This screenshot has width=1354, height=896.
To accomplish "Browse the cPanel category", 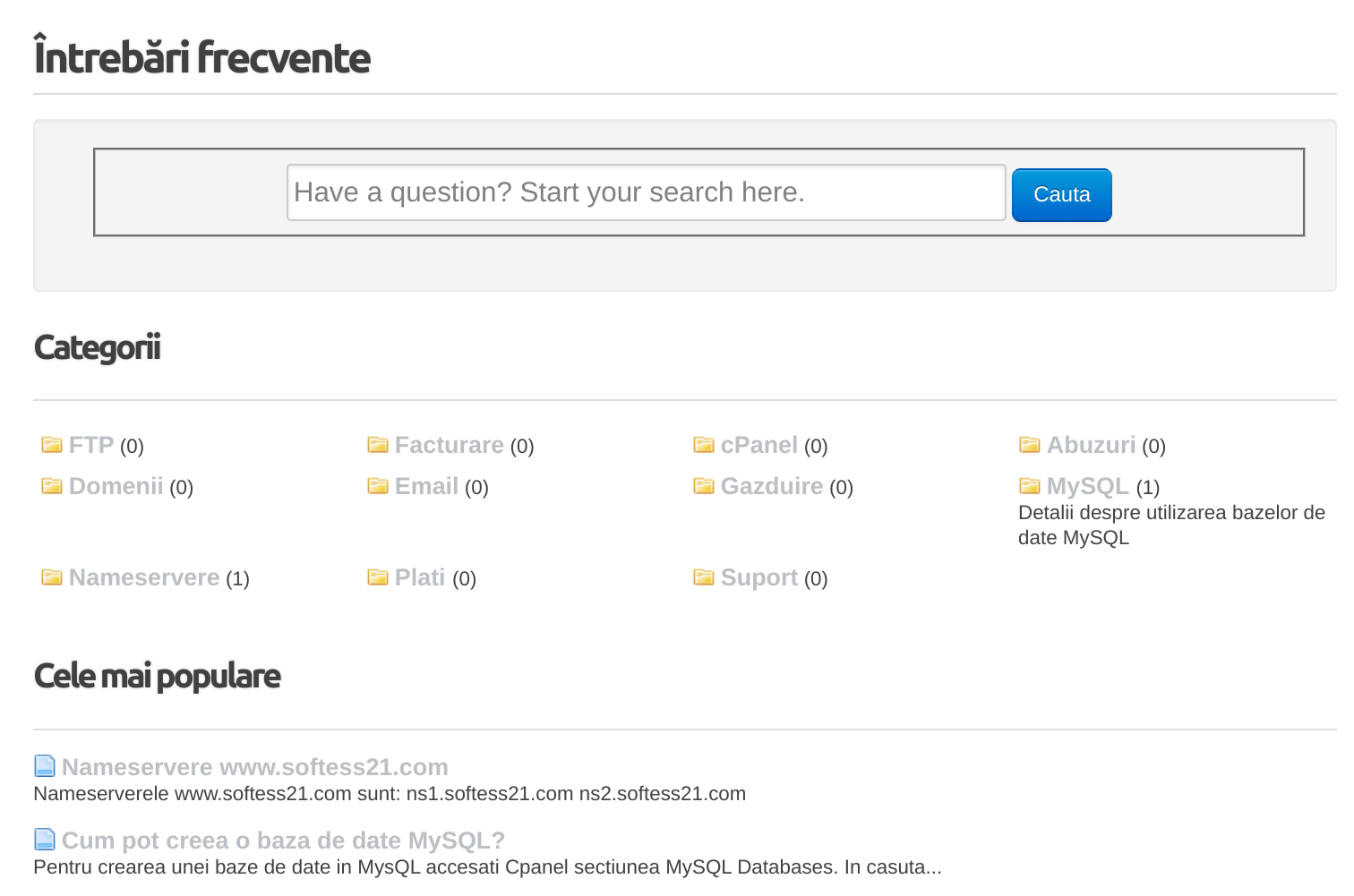I will pos(759,445).
